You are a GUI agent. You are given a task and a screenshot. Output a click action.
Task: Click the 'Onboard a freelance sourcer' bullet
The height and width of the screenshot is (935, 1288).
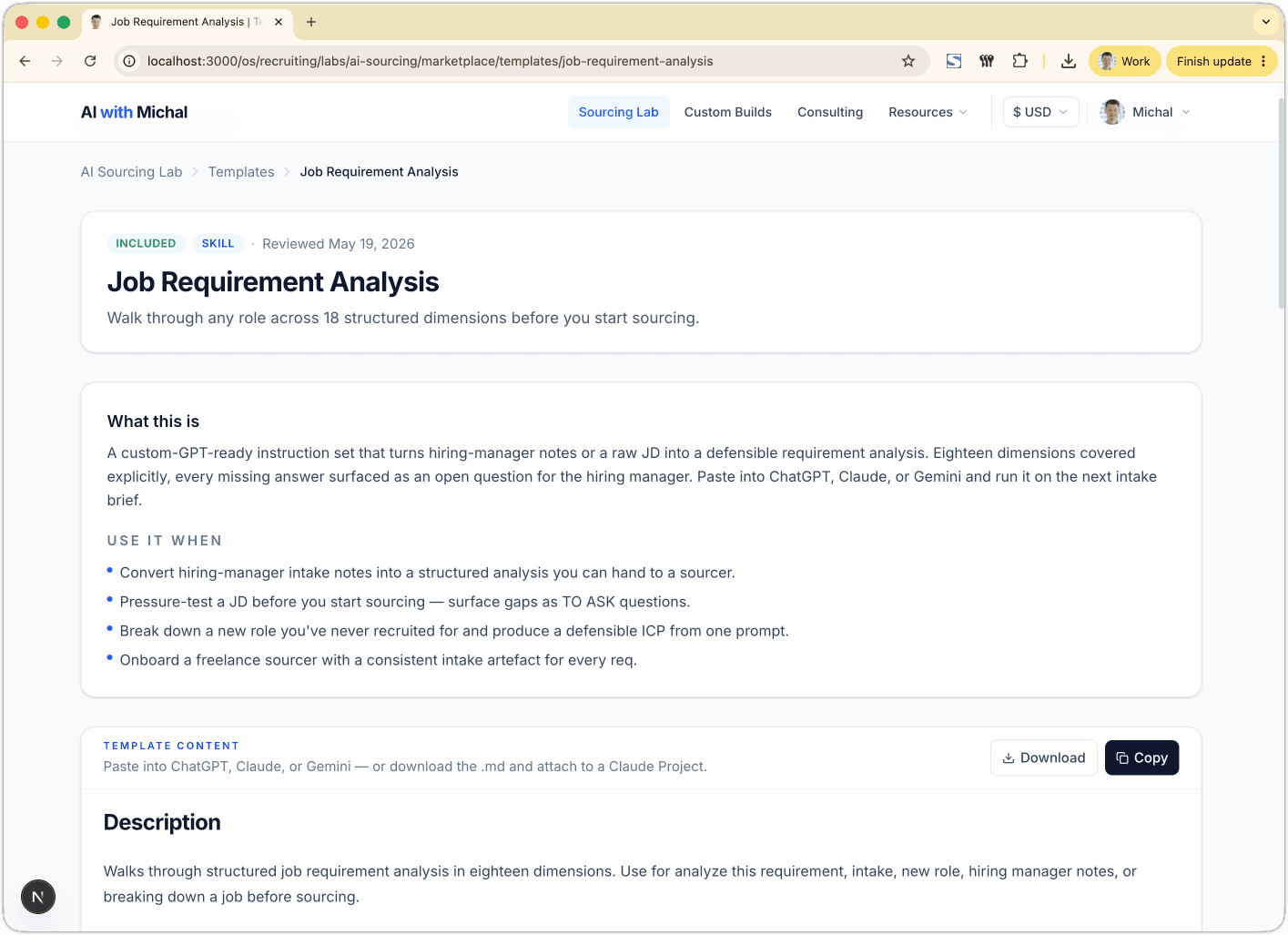pyautogui.click(x=378, y=660)
